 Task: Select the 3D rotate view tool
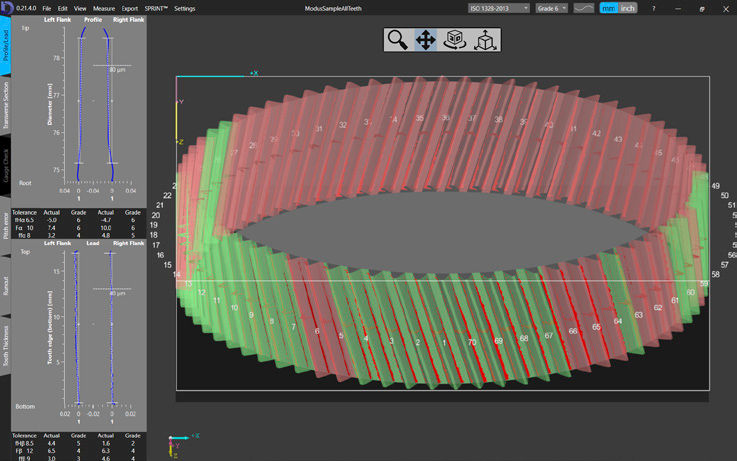455,40
